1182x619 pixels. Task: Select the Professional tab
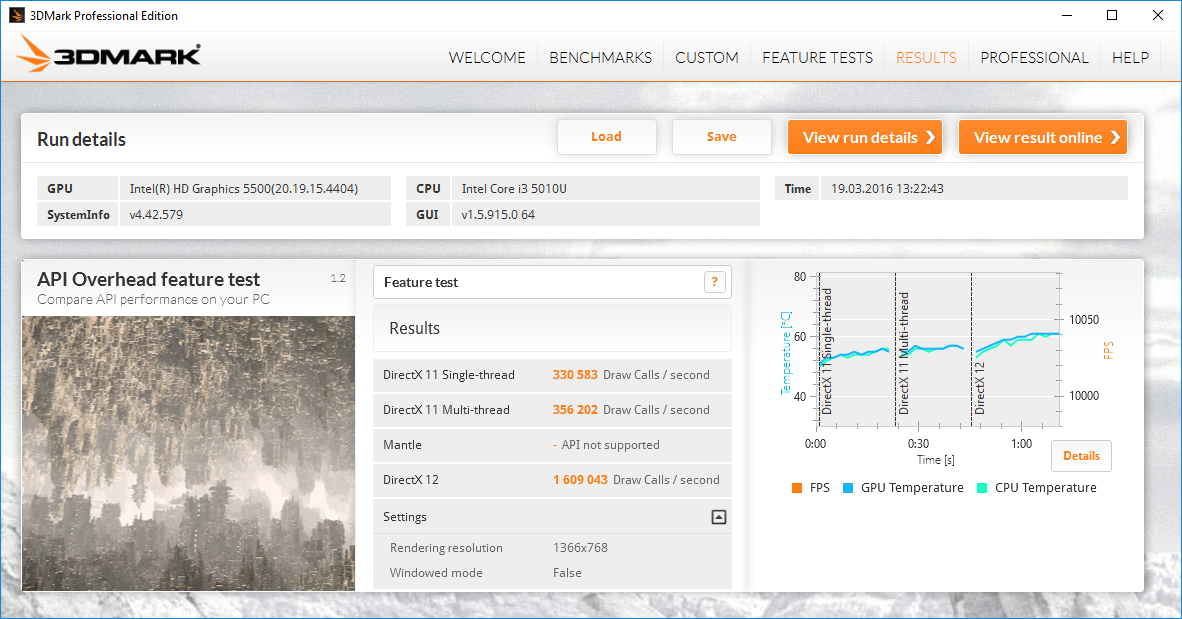(1033, 57)
